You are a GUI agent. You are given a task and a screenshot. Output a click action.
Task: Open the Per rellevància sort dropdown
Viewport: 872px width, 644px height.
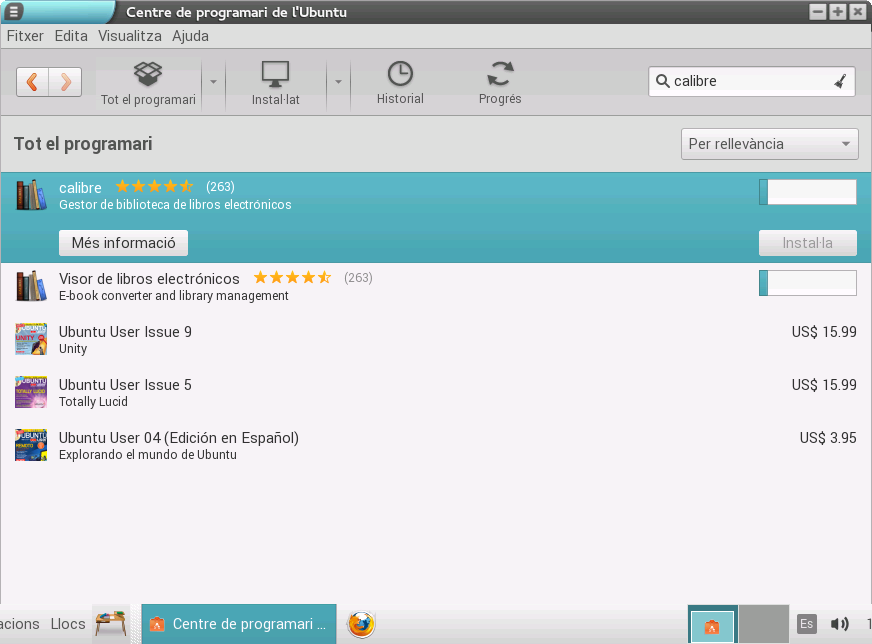pyautogui.click(x=770, y=144)
